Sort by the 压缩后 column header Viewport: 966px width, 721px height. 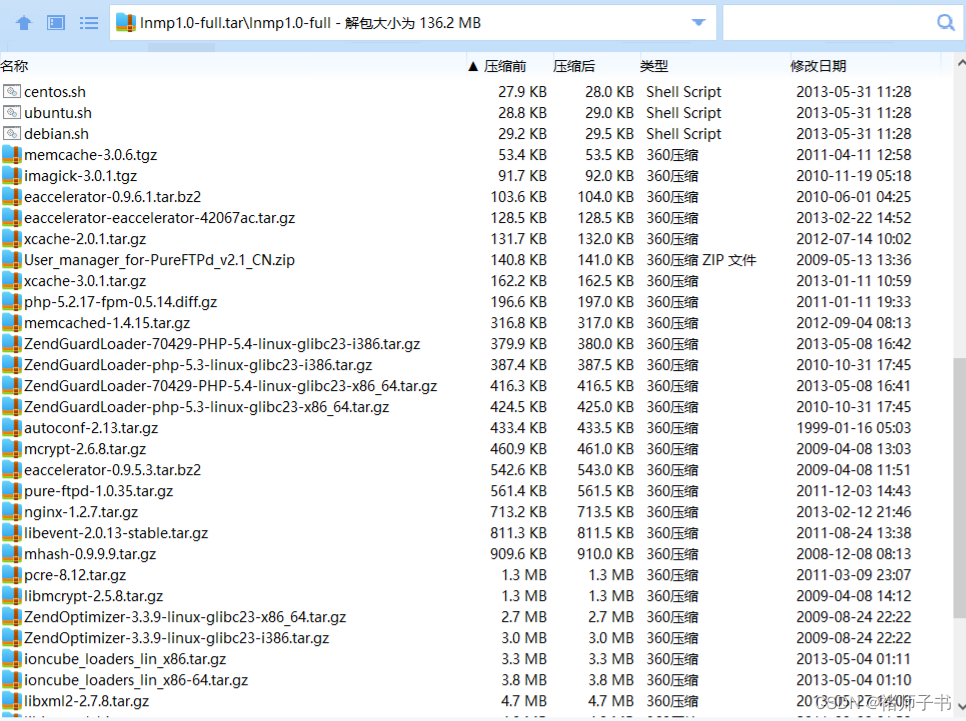point(574,66)
